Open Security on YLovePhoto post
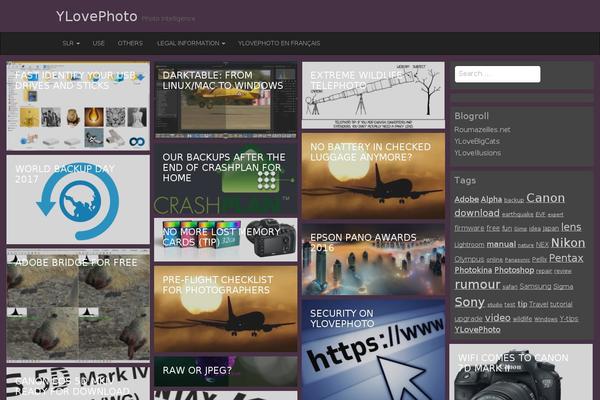 pos(373,350)
